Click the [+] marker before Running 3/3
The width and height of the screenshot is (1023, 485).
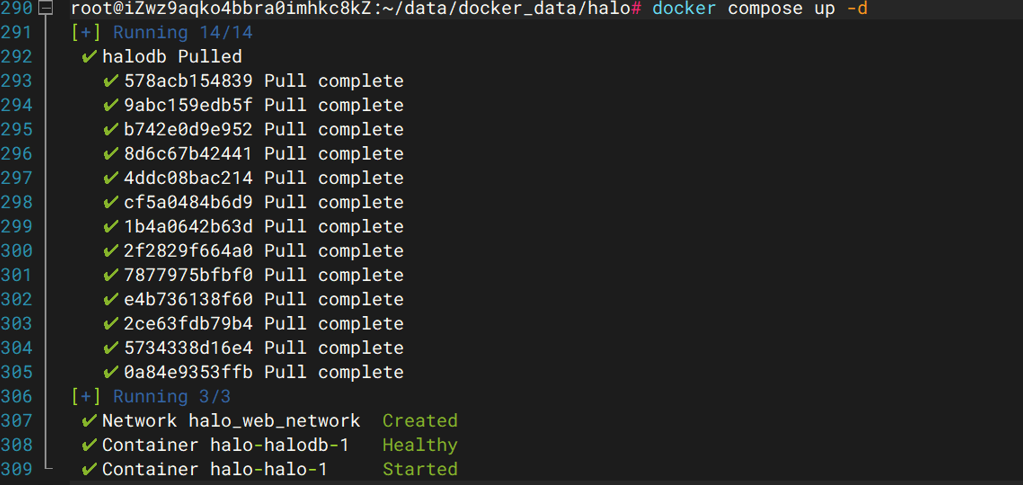(86, 397)
